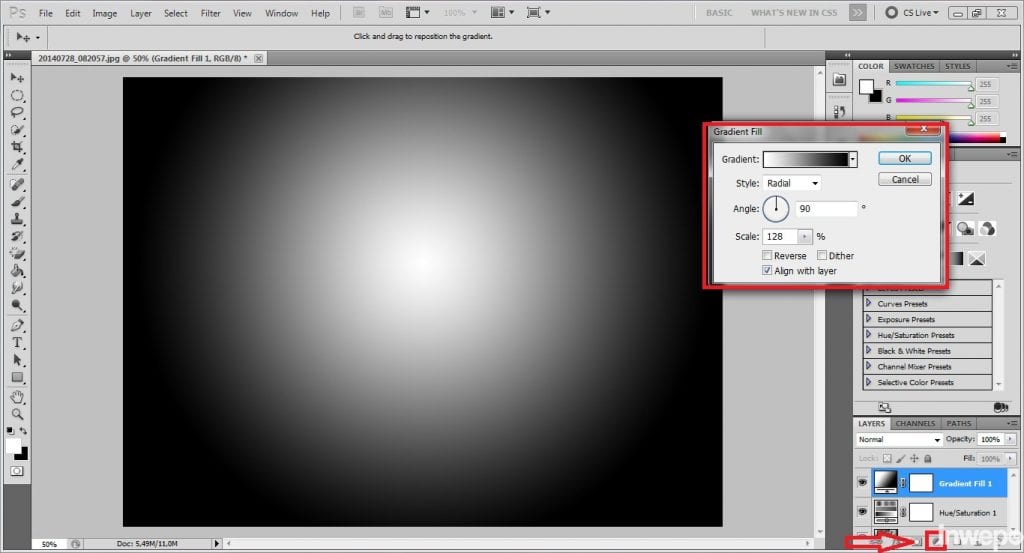Expand the Curves Presets group
The height and width of the screenshot is (553, 1024).
point(869,304)
